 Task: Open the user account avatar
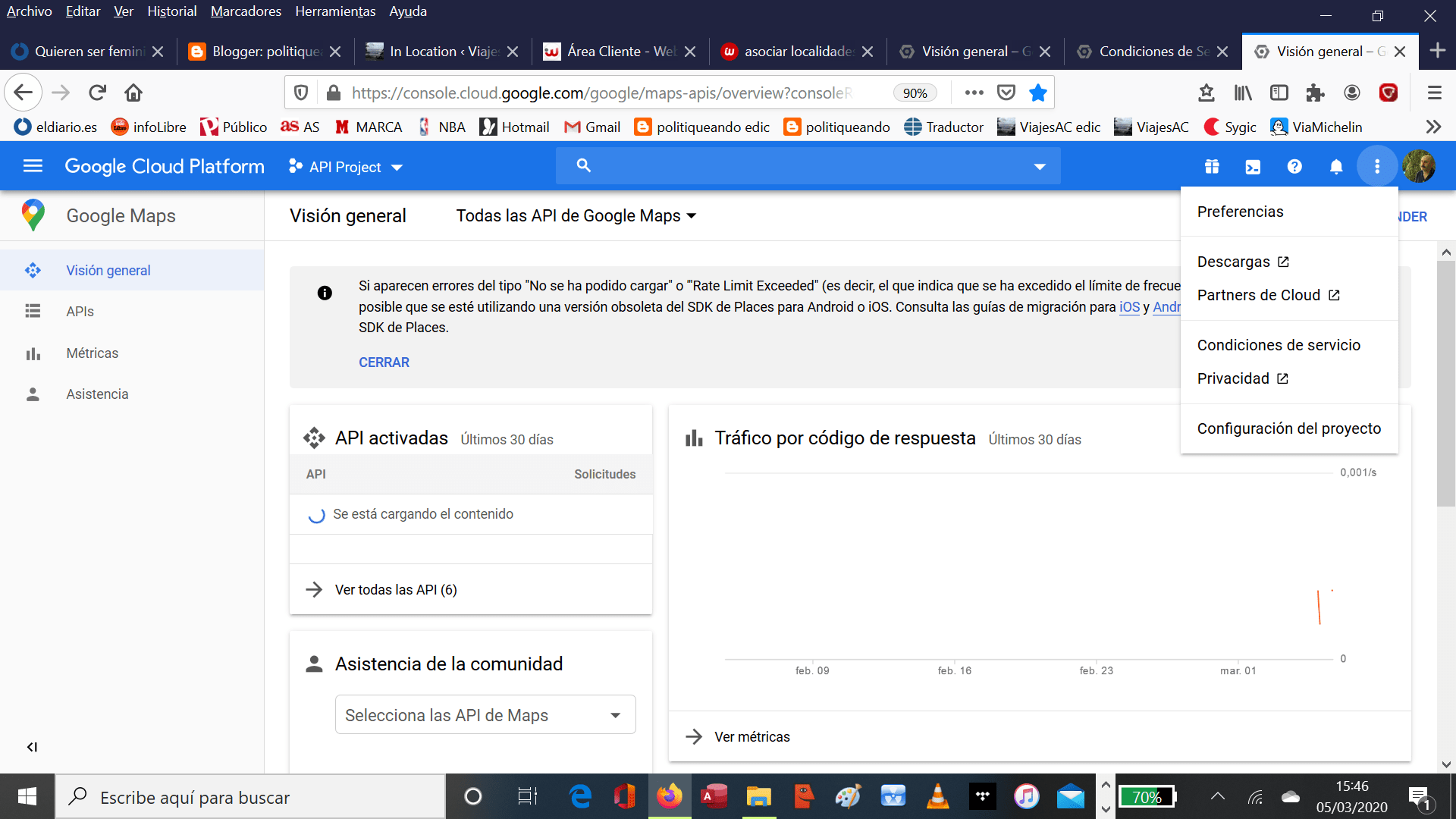pos(1419,166)
